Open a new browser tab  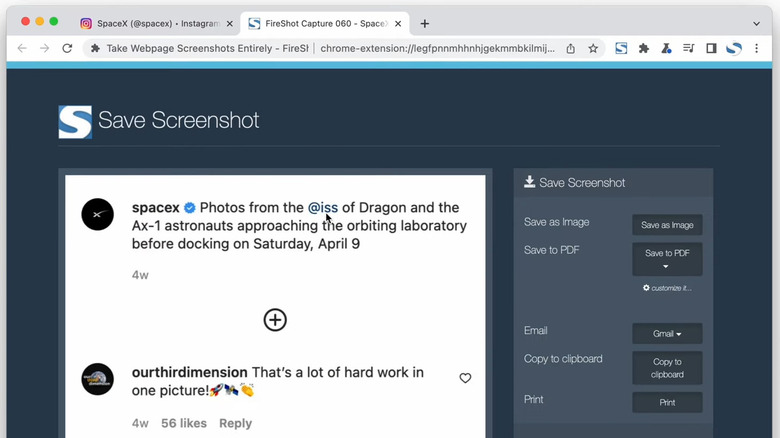pyautogui.click(x=425, y=23)
